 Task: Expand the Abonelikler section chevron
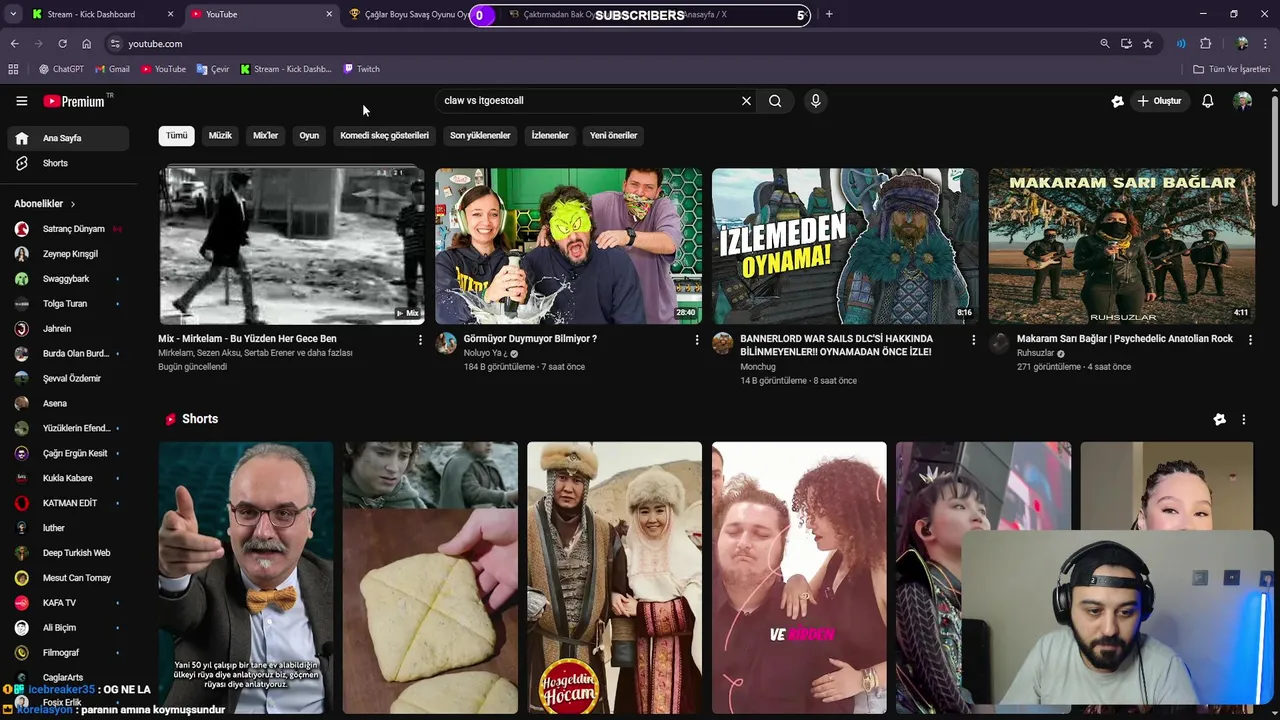[x=72, y=204]
